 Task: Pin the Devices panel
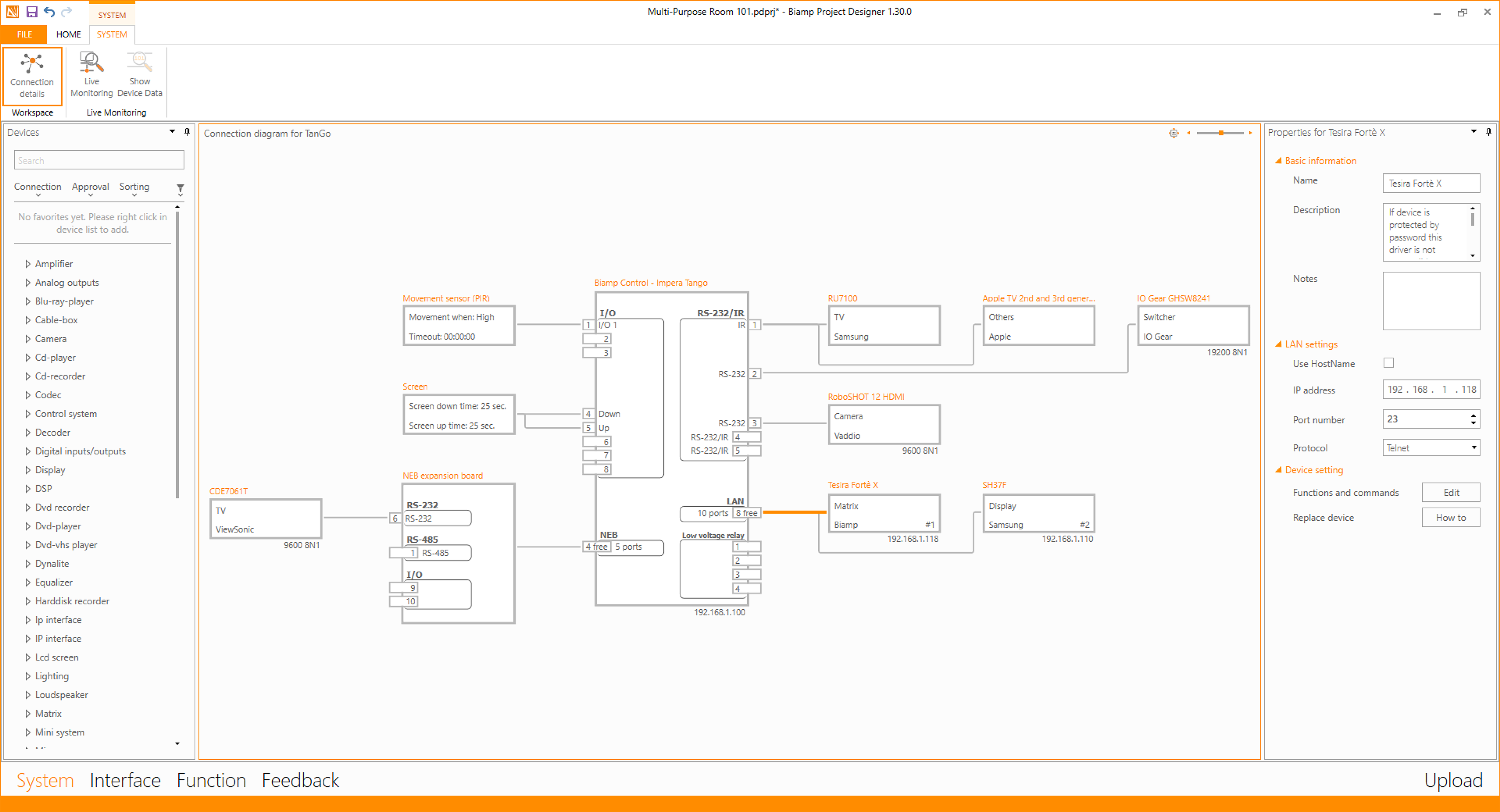187,132
